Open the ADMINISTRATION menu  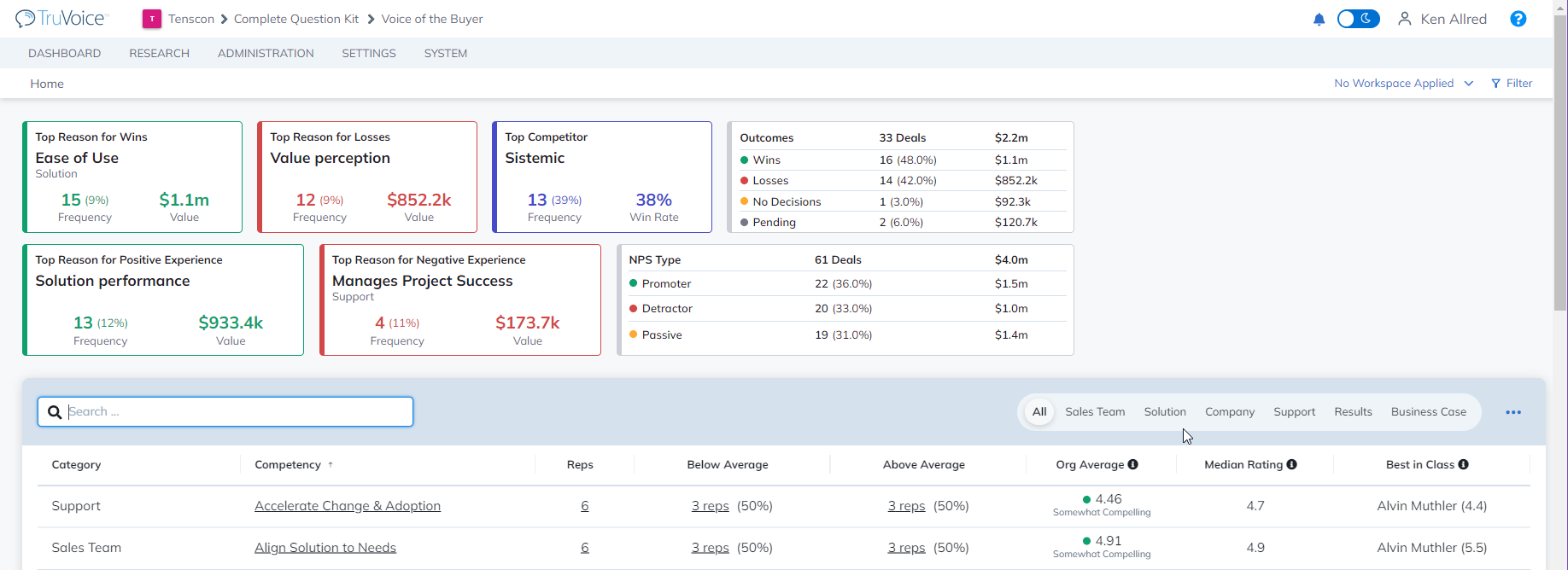[266, 53]
